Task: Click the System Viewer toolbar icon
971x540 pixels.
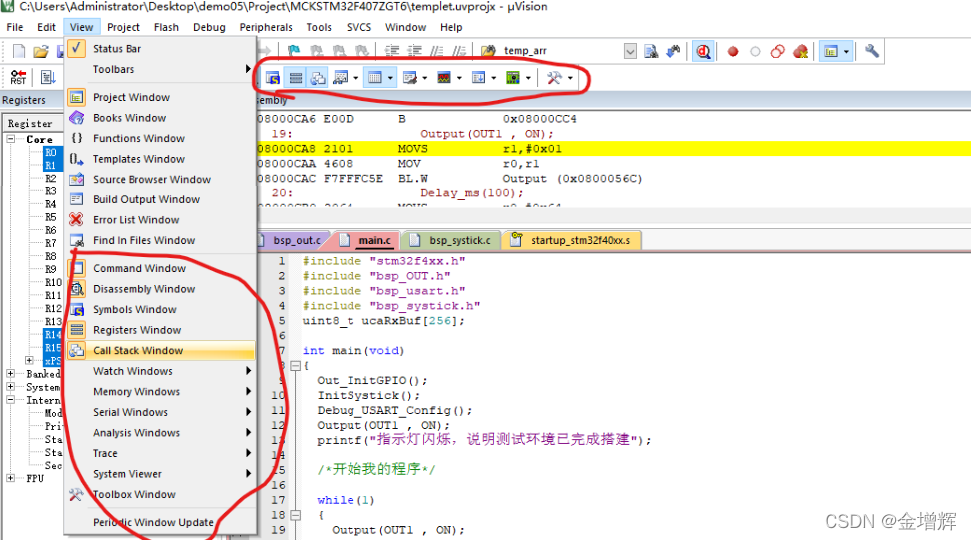Action: point(513,78)
